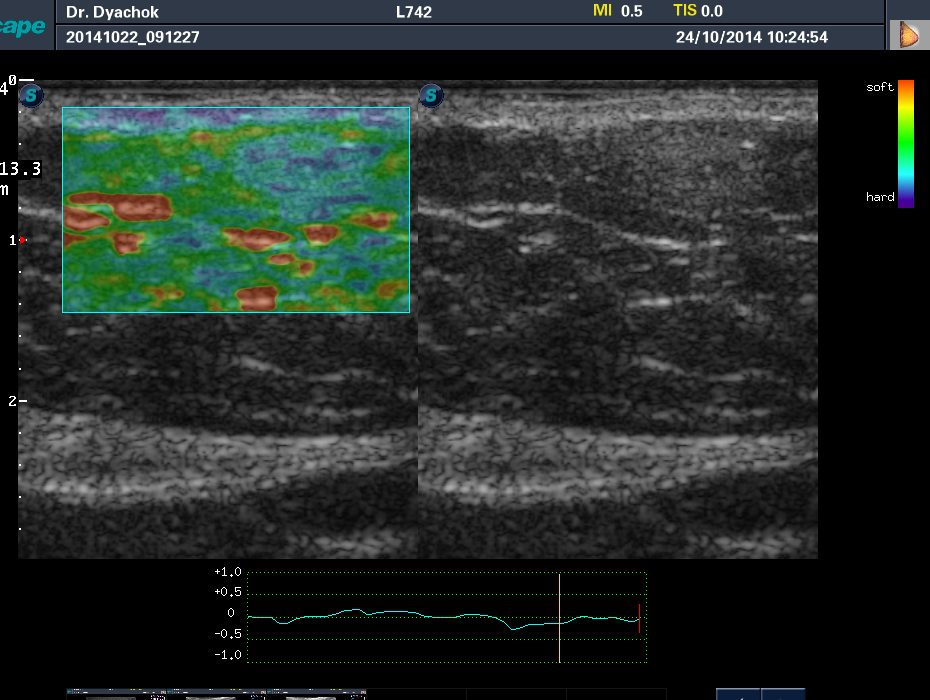Click the date and time display
The image size is (930, 700).
(x=751, y=37)
